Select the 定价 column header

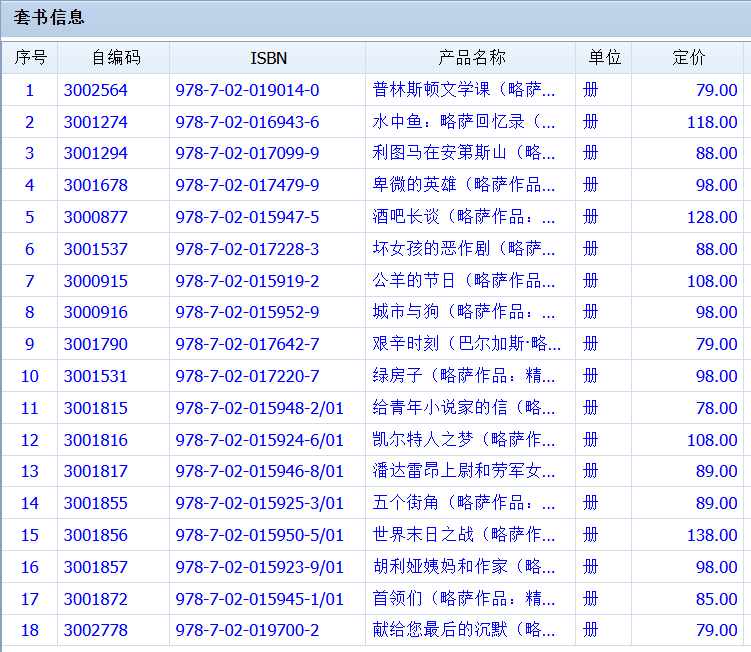[x=689, y=58]
